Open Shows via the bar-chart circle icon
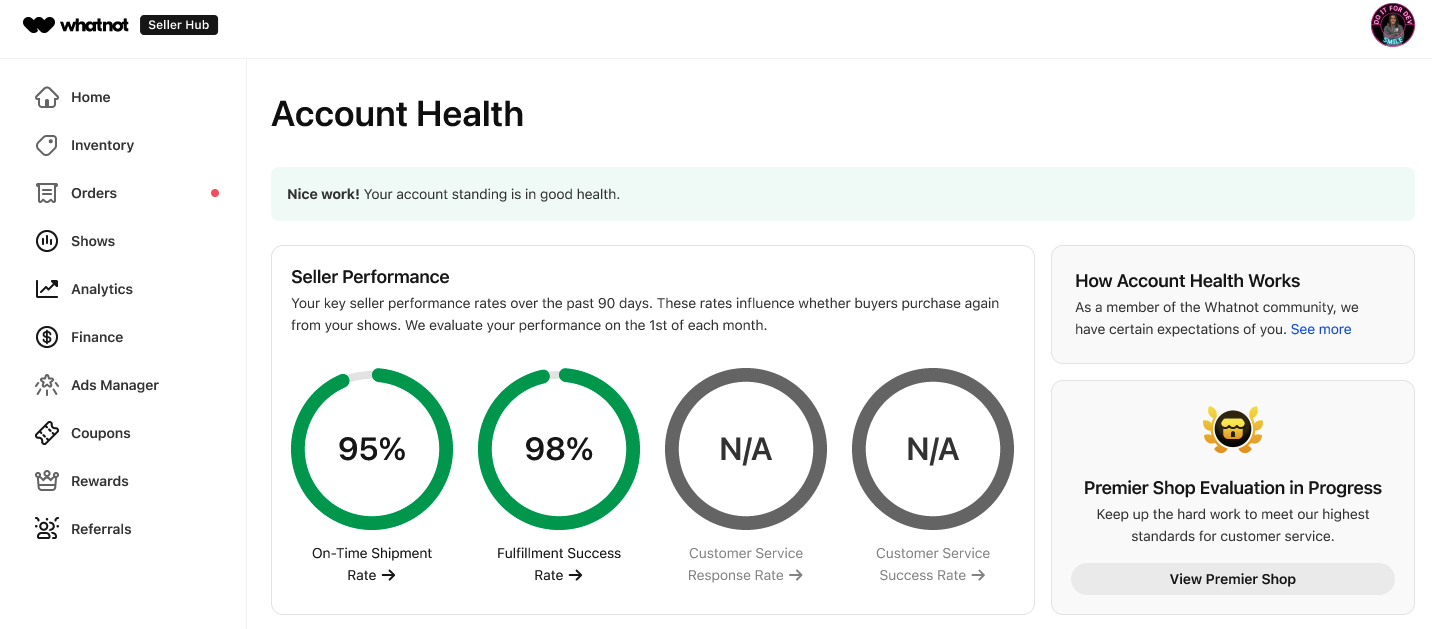The image size is (1432, 629). 46,241
